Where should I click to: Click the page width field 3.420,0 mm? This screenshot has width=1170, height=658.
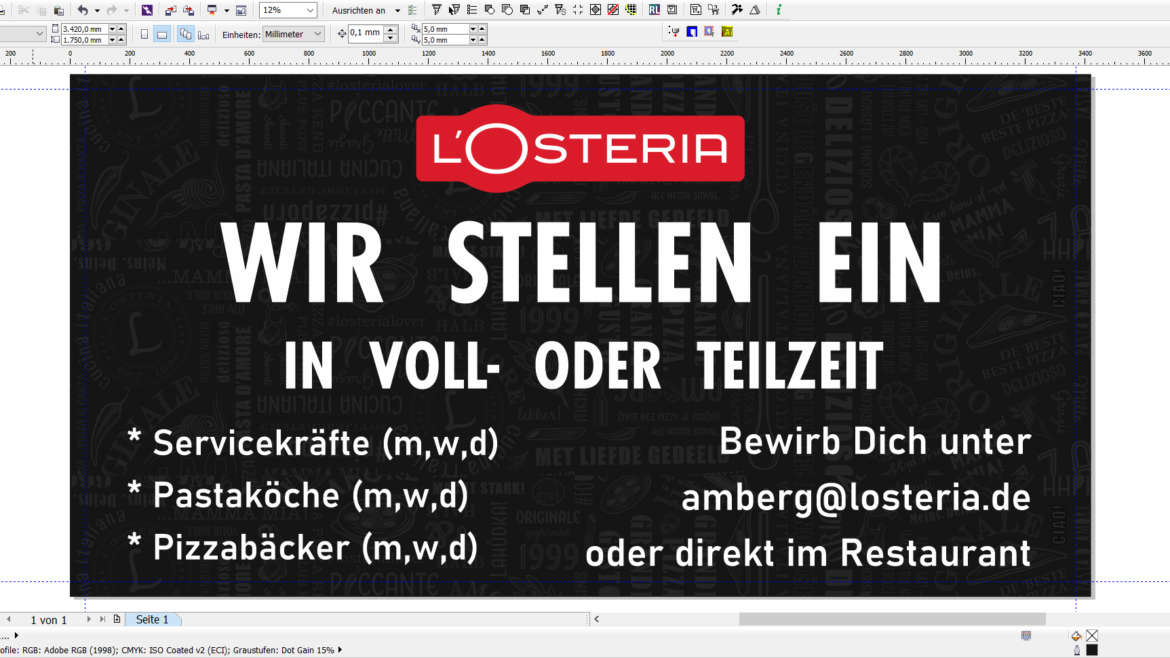[84, 29]
